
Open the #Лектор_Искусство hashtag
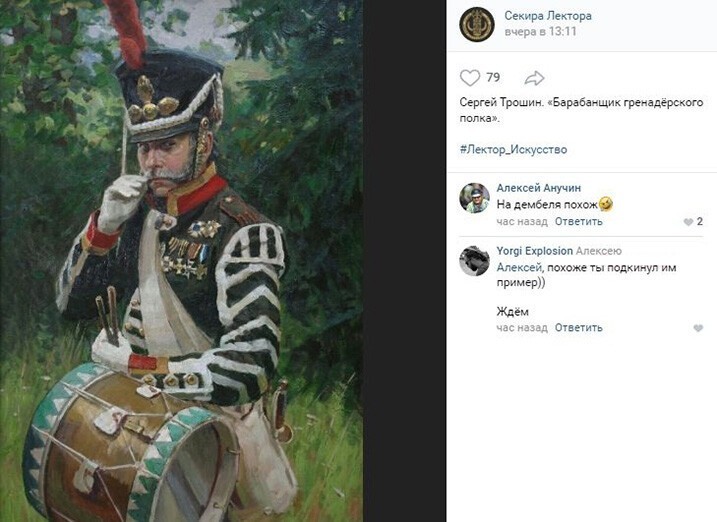coord(513,149)
